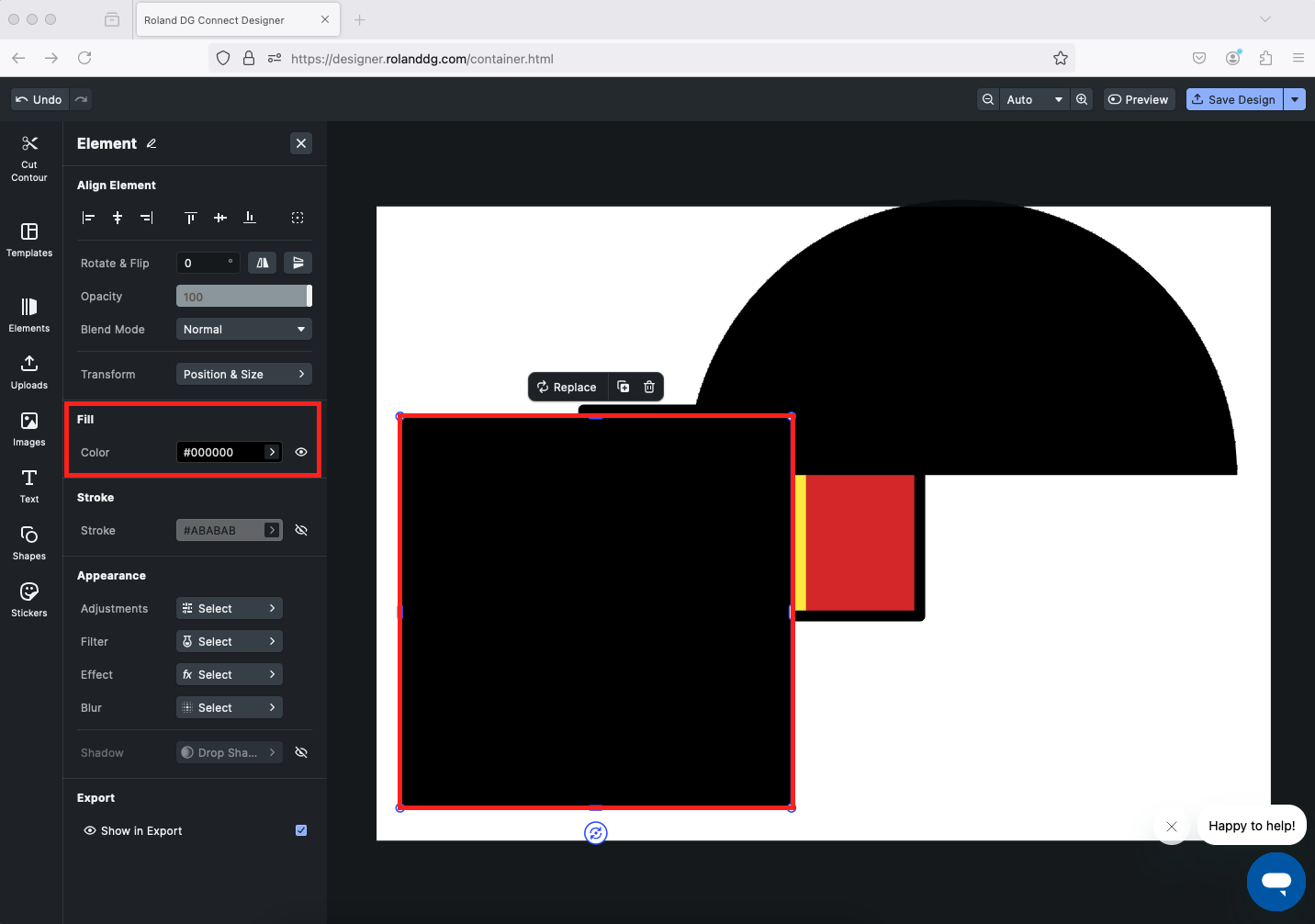Open the Images panel
This screenshot has height=924, width=1315.
click(29, 429)
